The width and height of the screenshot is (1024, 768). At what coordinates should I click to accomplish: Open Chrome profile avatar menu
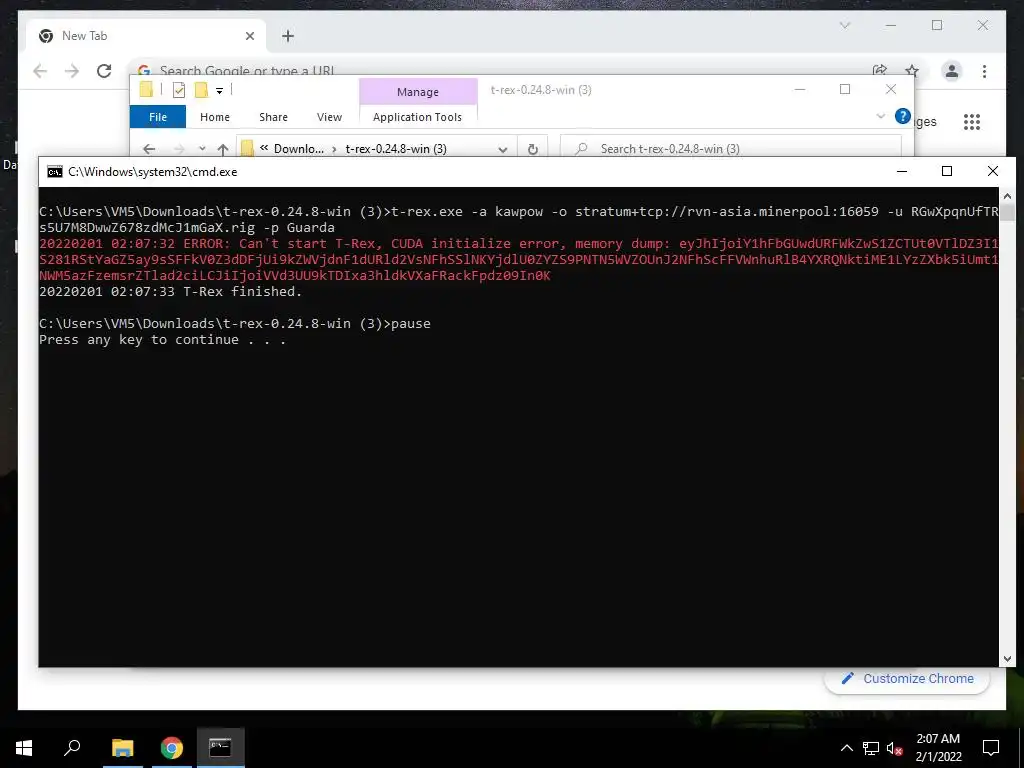(952, 71)
